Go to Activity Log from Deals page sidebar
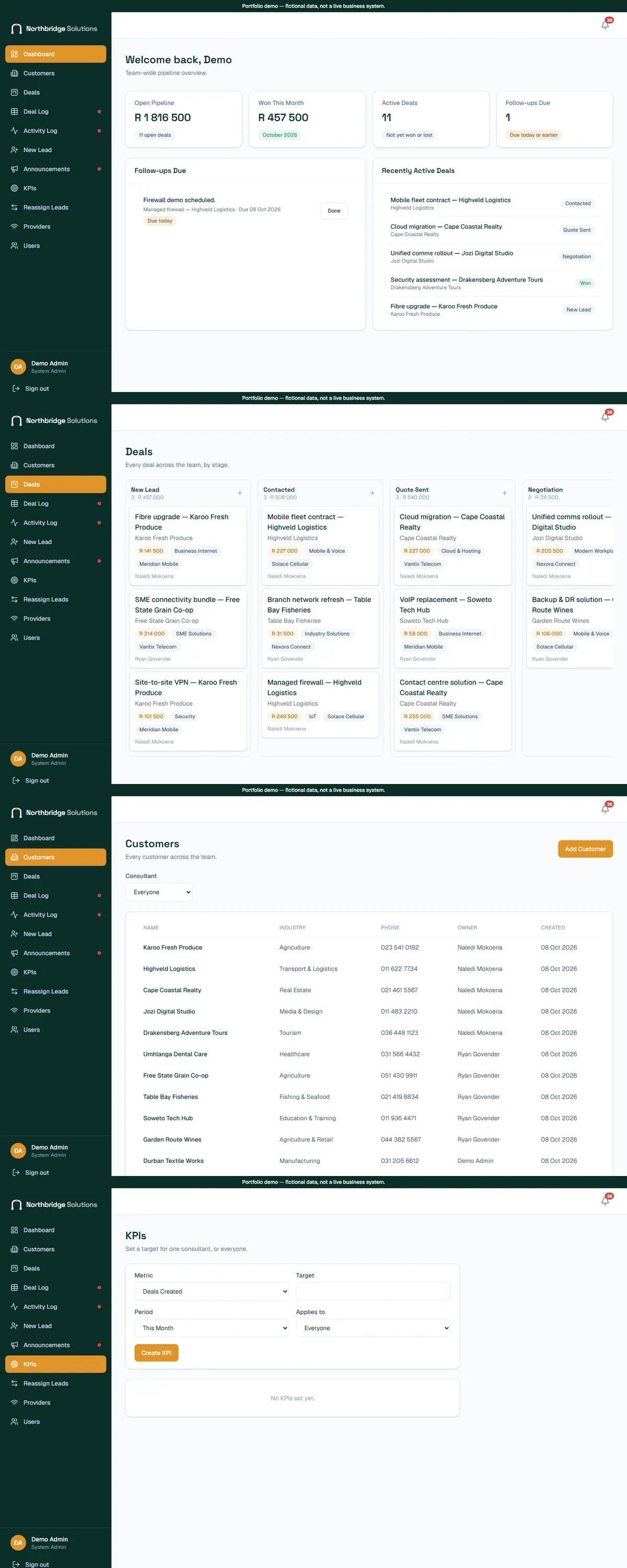The image size is (627, 1568). tap(55, 523)
